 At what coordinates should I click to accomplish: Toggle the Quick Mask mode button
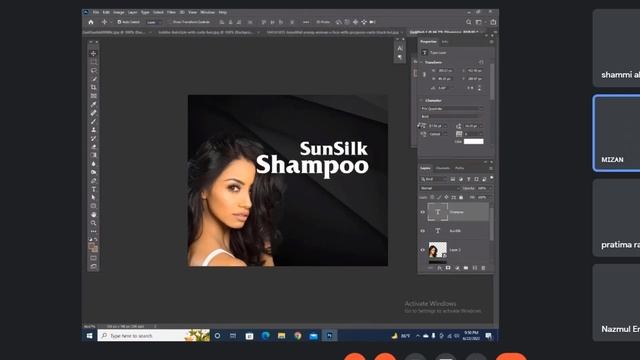93,258
